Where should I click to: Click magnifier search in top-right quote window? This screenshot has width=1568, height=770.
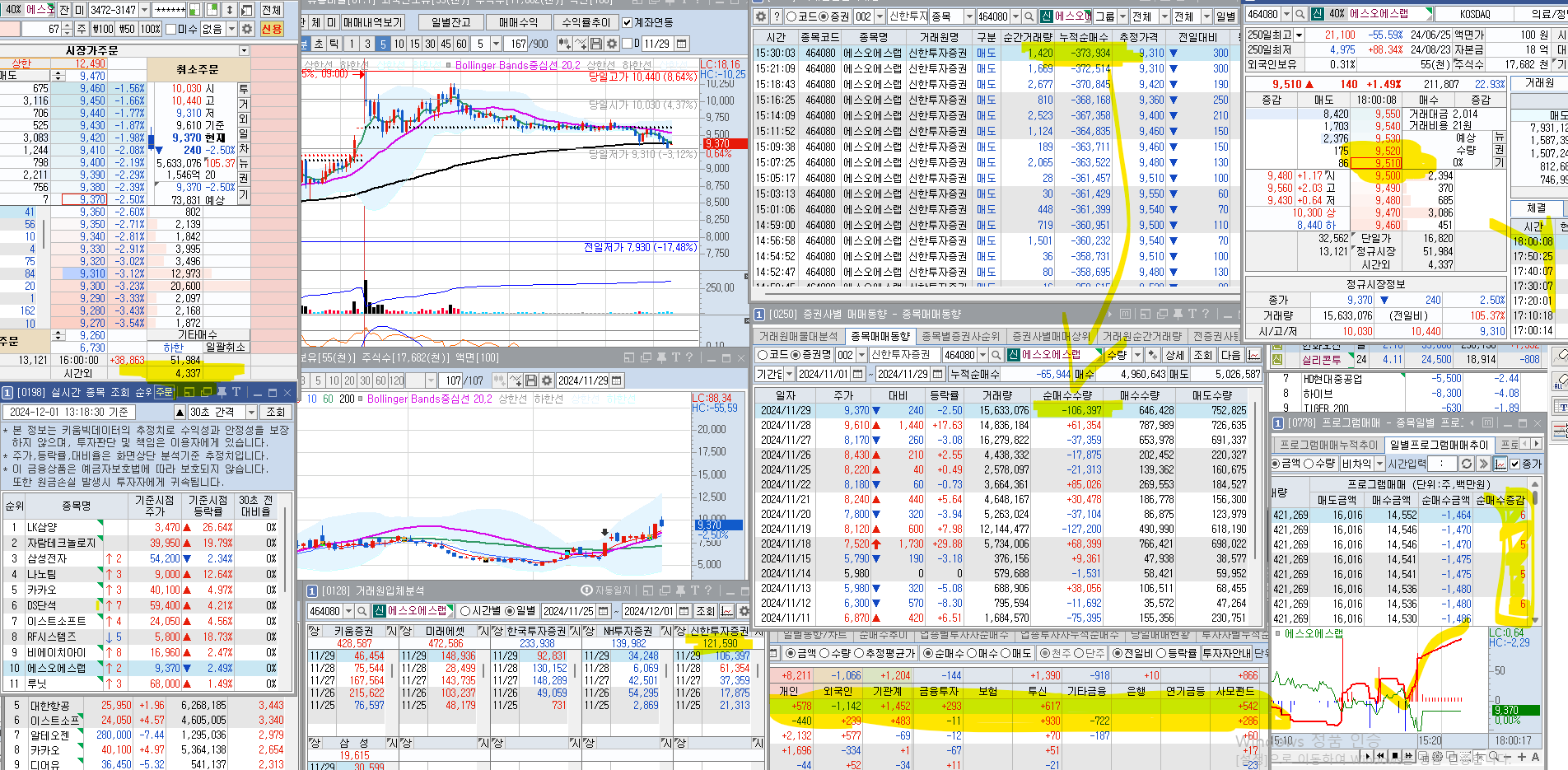[x=1300, y=14]
